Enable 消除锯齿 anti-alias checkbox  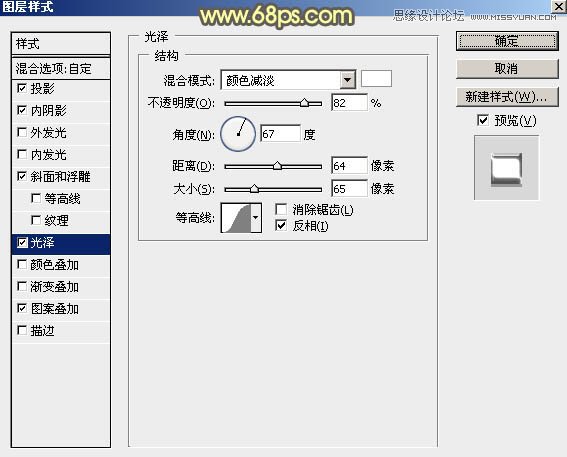tap(281, 209)
